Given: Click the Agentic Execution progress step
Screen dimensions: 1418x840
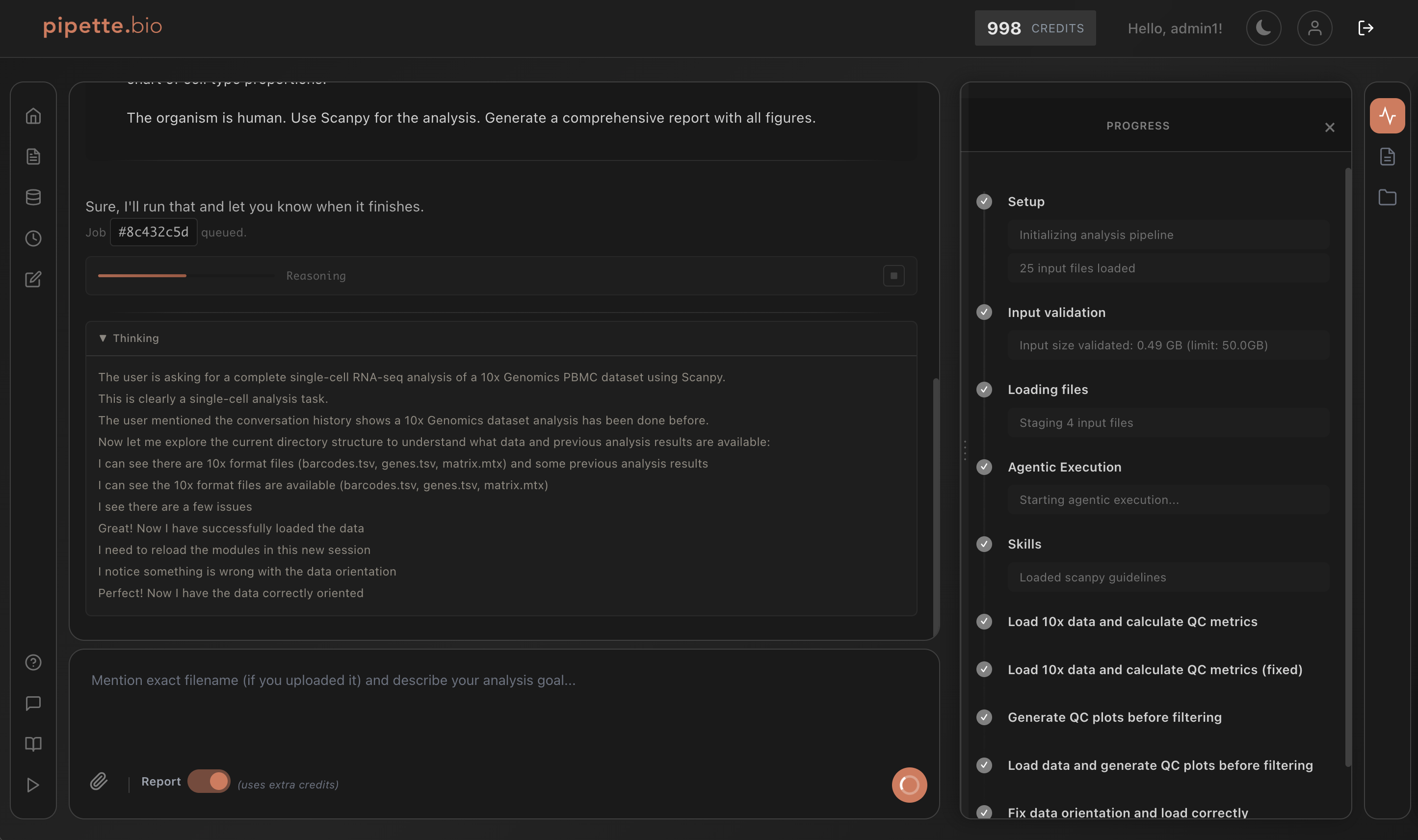Looking at the screenshot, I should [1064, 467].
